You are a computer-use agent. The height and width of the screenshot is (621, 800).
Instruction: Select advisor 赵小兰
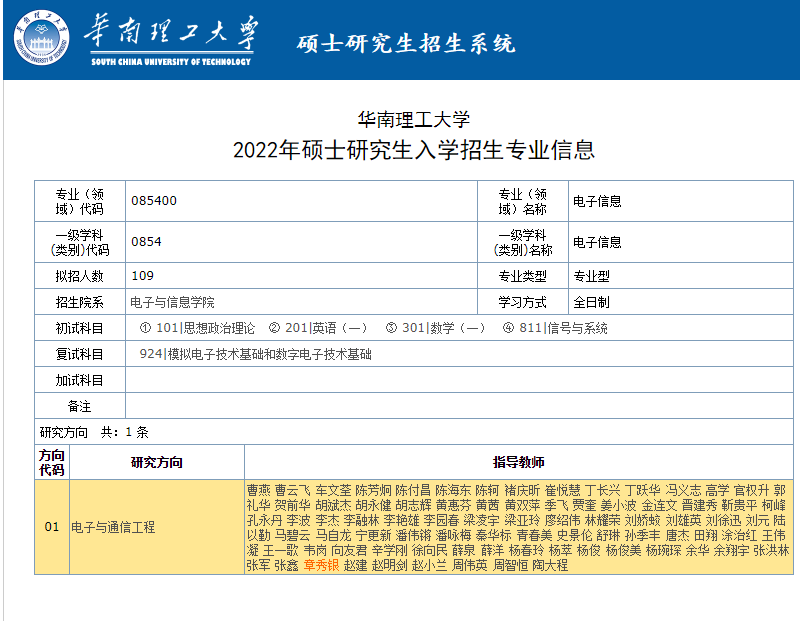(x=430, y=565)
